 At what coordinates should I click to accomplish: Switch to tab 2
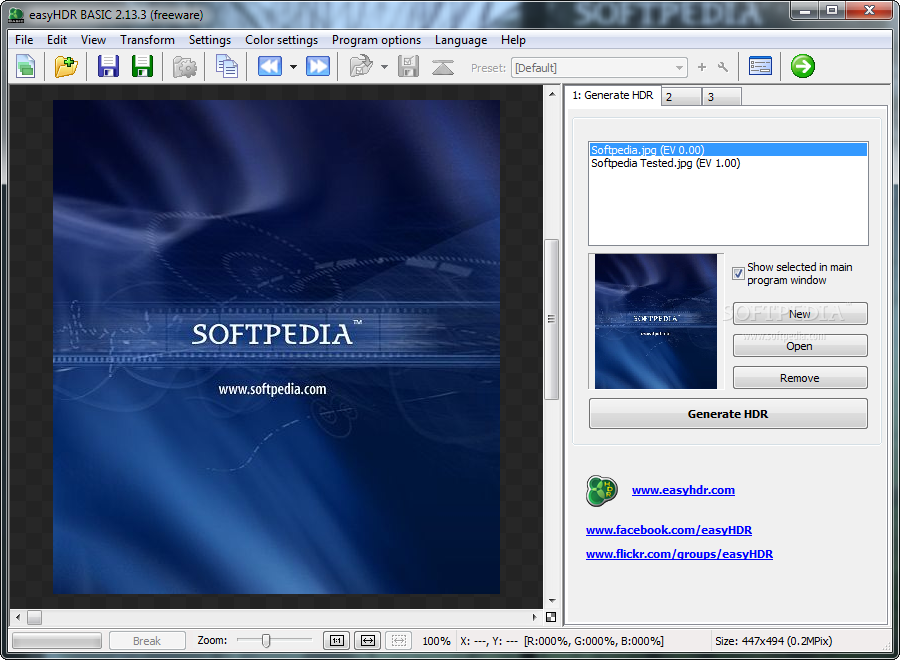coord(681,97)
